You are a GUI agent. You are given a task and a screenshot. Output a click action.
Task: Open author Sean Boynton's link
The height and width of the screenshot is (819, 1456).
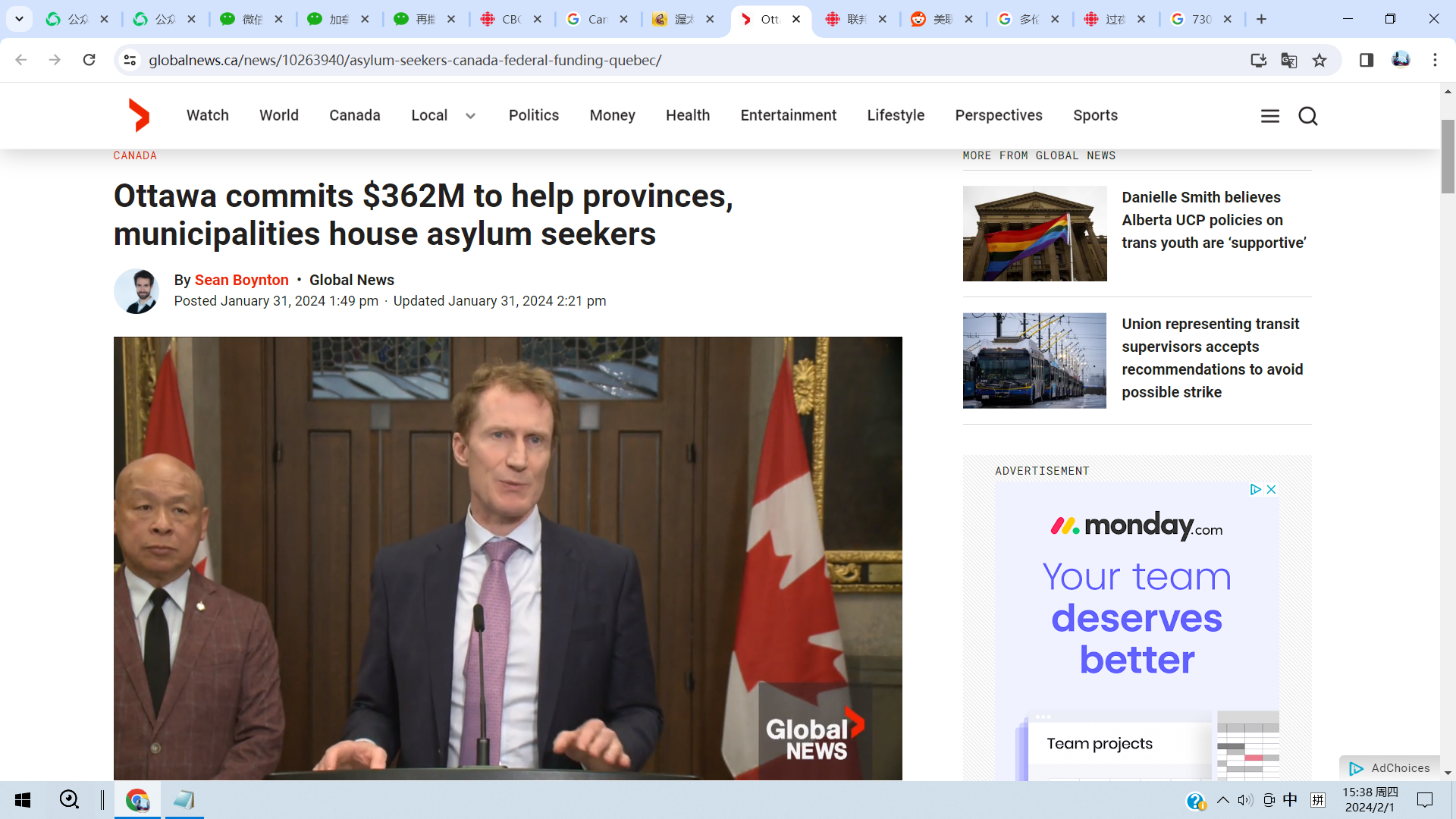(241, 280)
